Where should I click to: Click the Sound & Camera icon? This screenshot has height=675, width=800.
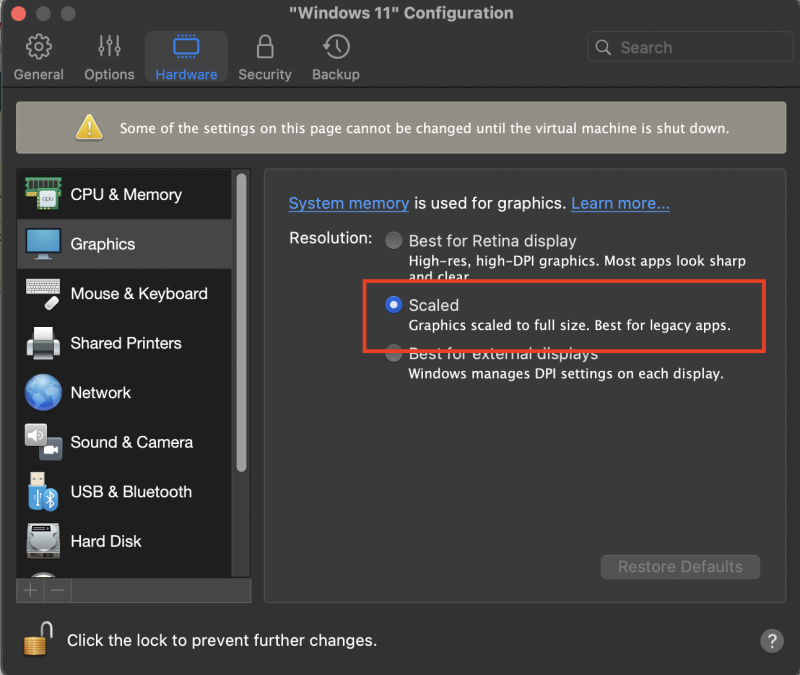click(x=43, y=442)
